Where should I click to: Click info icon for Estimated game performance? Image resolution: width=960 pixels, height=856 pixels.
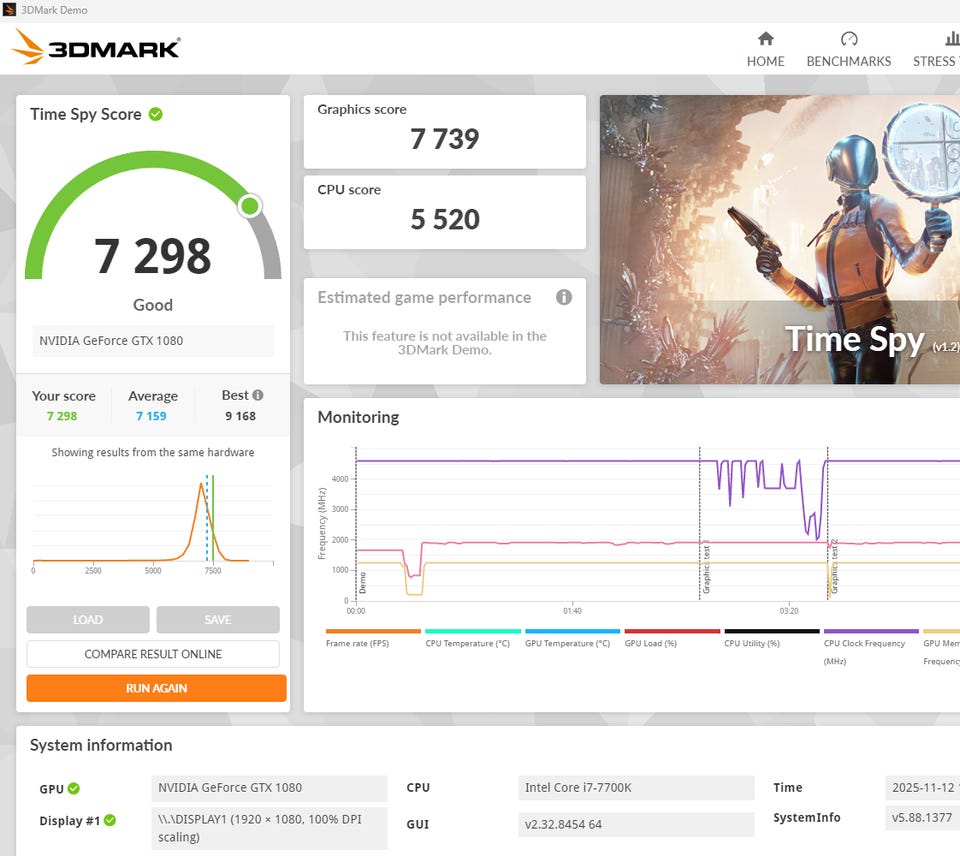564,297
